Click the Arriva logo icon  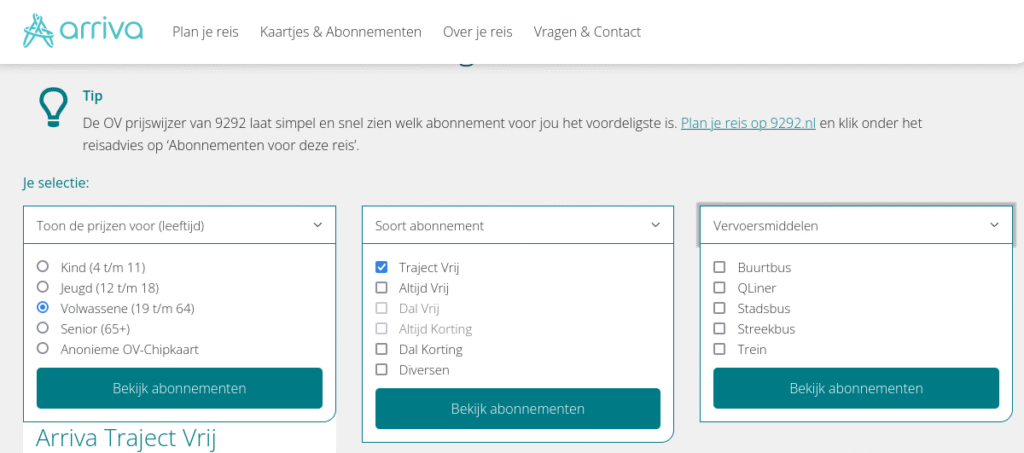pos(41,31)
